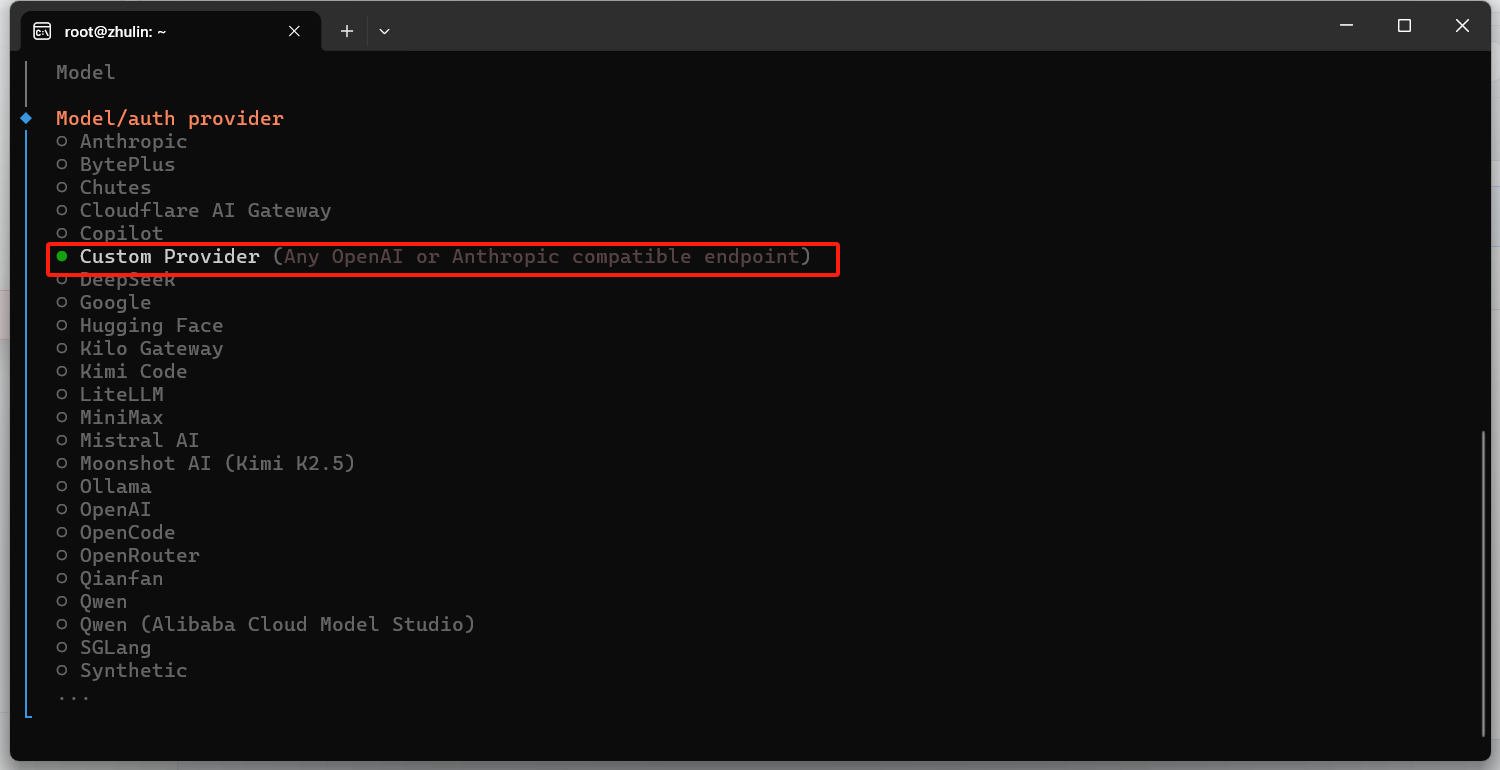Screen dimensions: 1500x770
Task: Minimize the terminal window
Action: 1346,26
